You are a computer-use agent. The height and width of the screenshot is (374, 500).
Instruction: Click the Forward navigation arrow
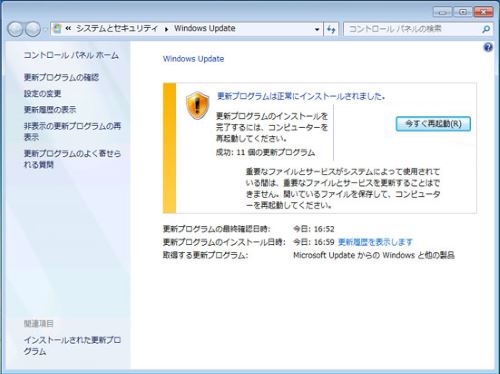click(33, 29)
